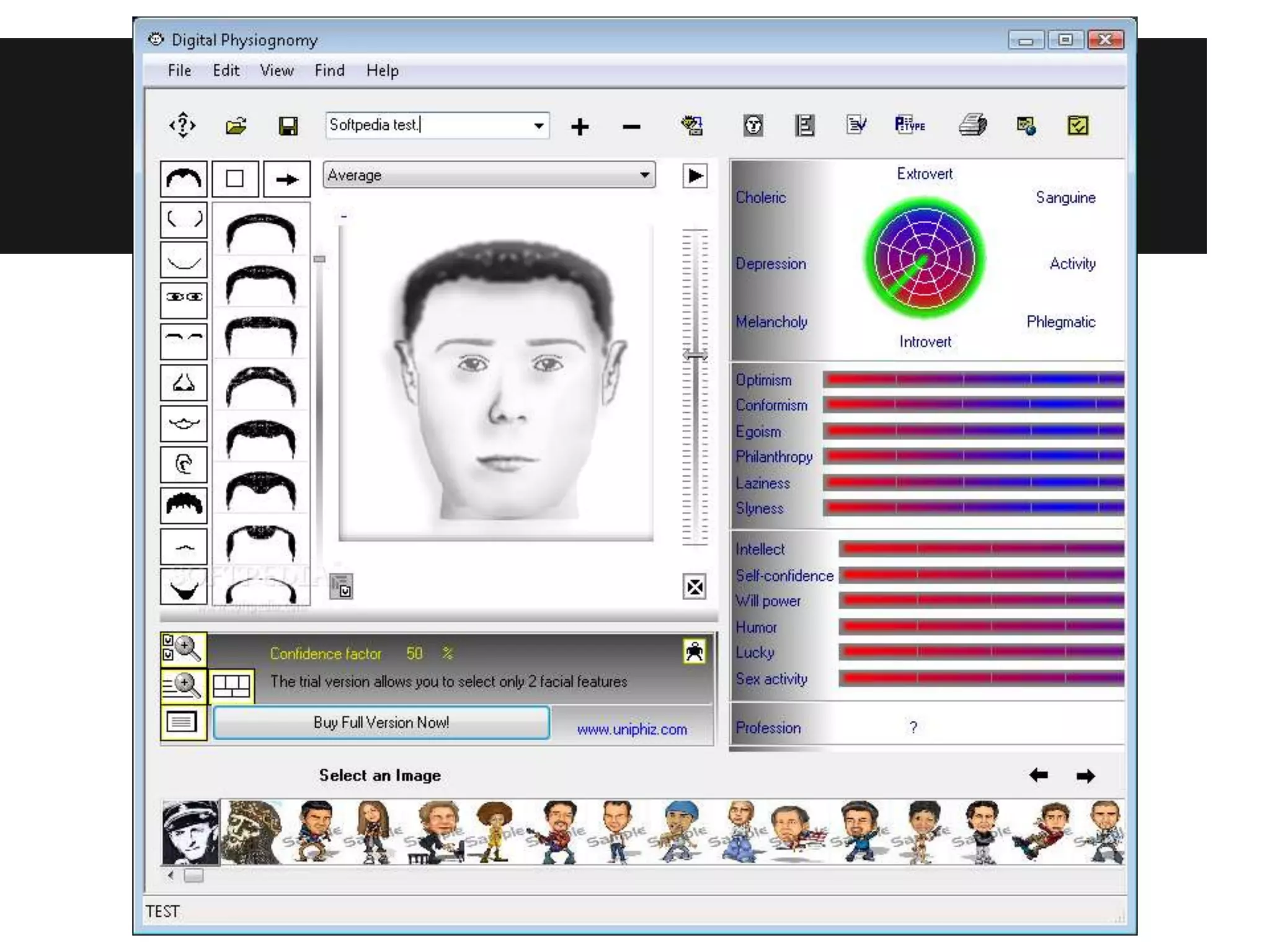Select the nose facial feature icon
Viewport: 1270px width, 952px height.
point(184,382)
